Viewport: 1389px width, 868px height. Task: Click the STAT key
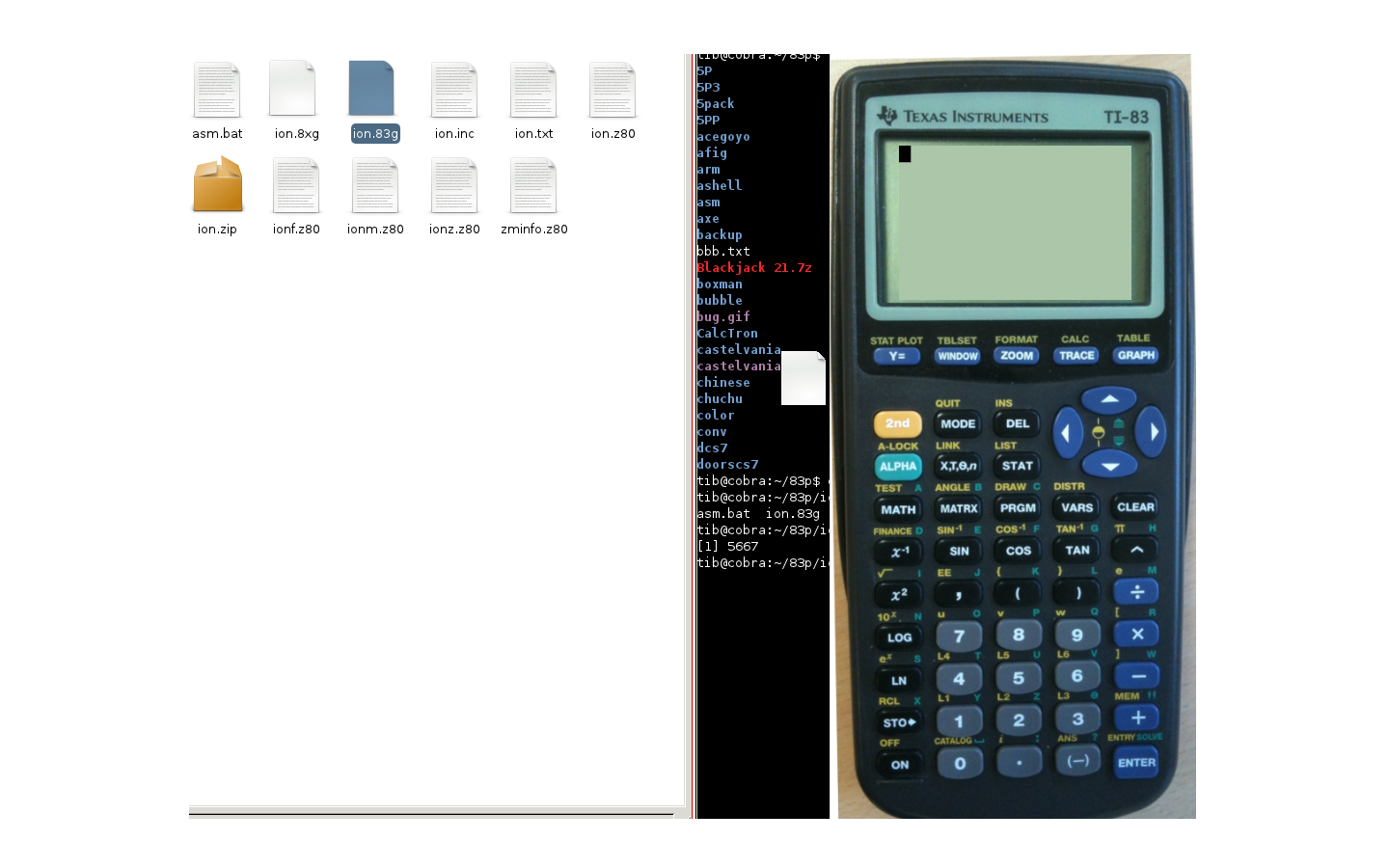[1018, 466]
